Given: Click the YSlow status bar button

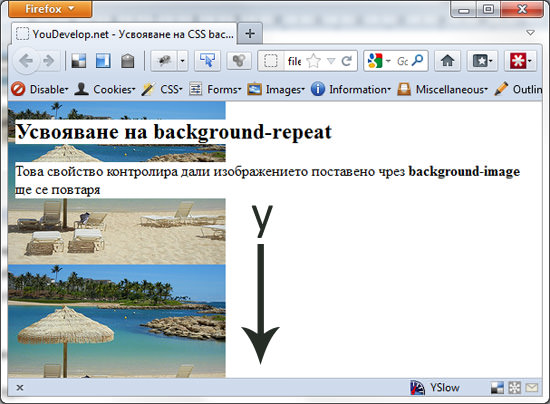Looking at the screenshot, I should (435, 388).
